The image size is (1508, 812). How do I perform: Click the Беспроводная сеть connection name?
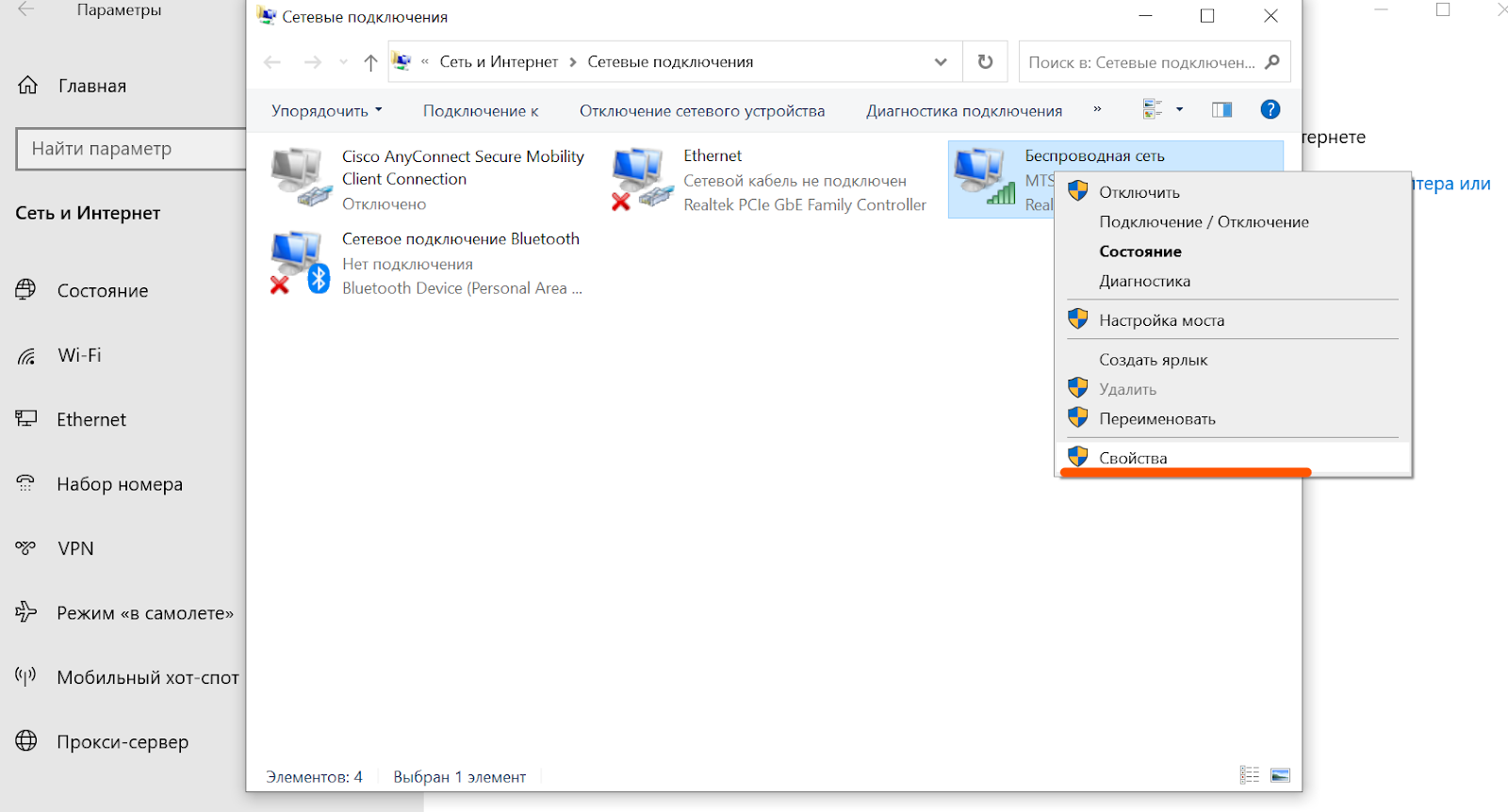coord(1094,155)
